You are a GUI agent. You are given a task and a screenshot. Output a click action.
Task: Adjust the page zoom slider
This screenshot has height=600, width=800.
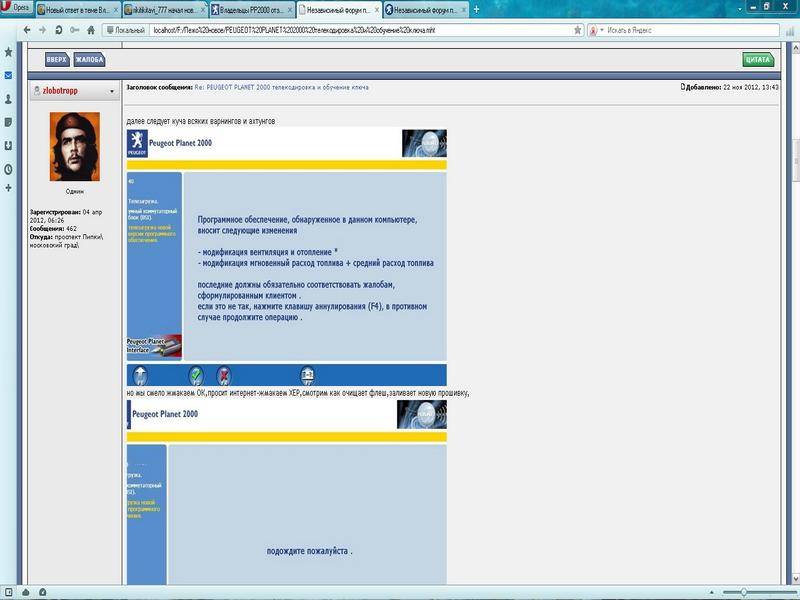742,592
